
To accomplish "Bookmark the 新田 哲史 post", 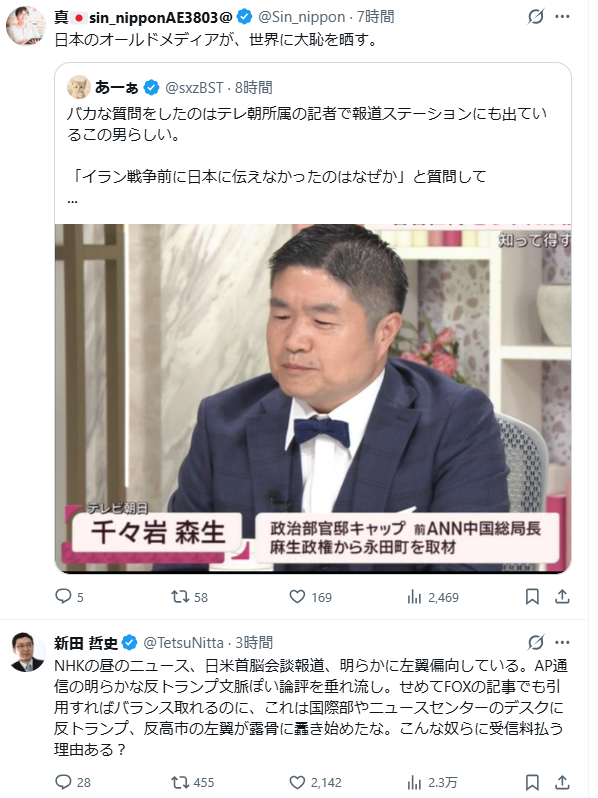I will pos(532,782).
